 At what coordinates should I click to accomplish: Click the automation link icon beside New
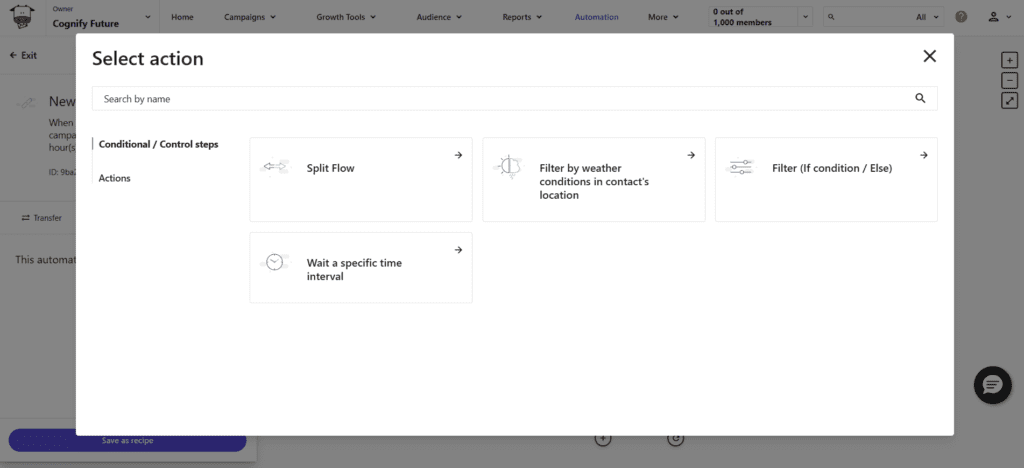tap(26, 102)
